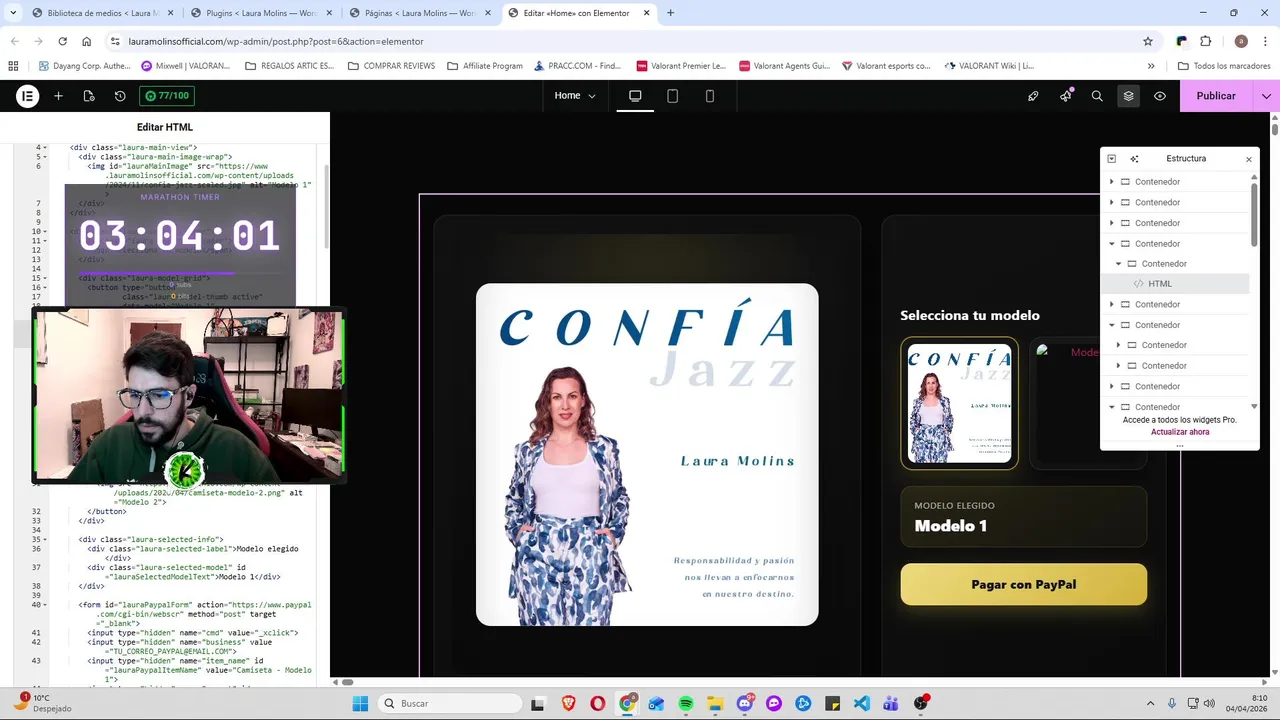Close the Estructura panel

[1248, 159]
